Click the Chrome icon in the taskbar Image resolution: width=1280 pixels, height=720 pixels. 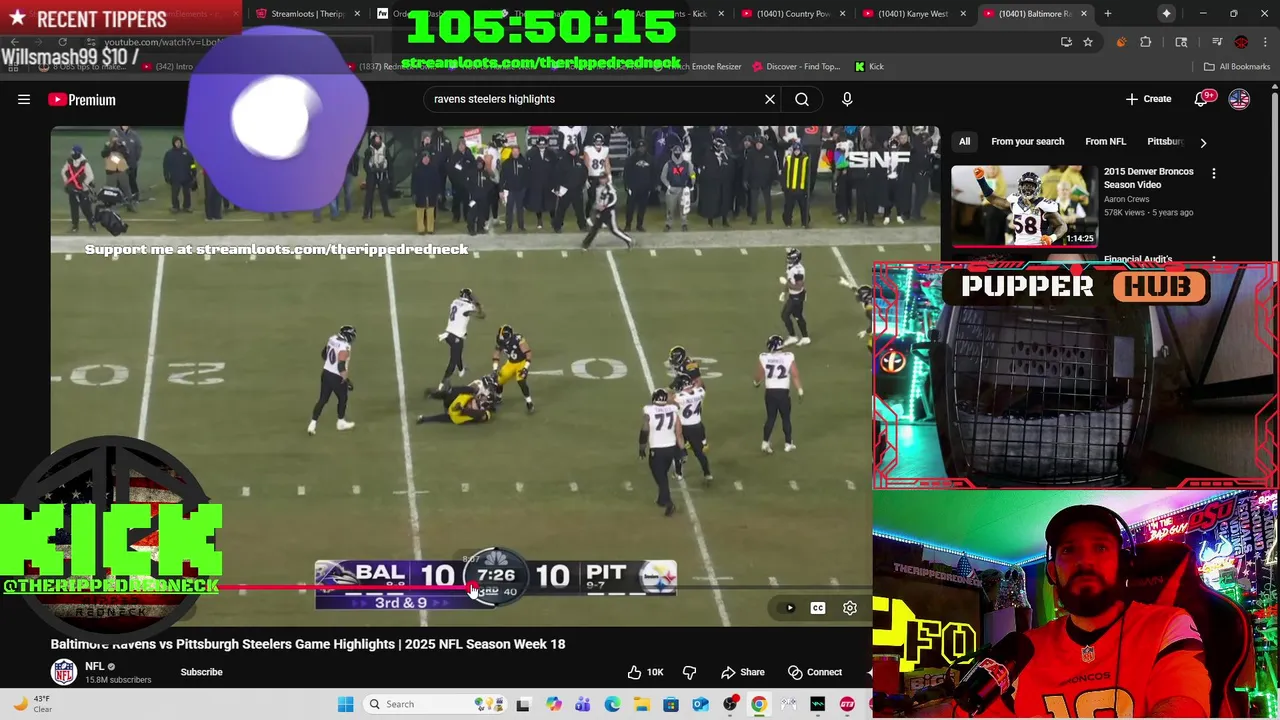coord(759,705)
